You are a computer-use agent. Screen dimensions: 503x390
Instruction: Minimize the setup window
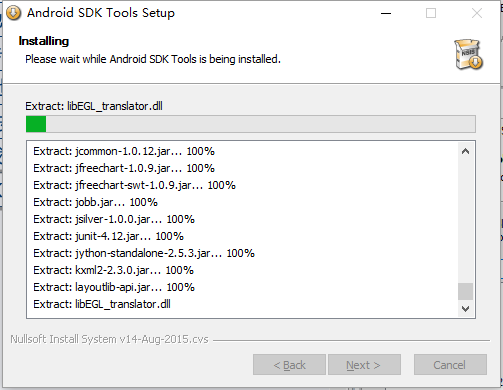(386, 13)
